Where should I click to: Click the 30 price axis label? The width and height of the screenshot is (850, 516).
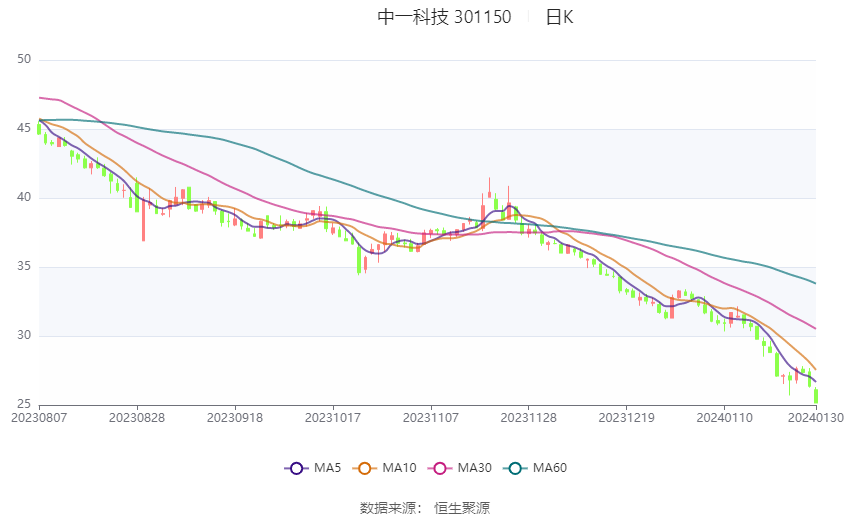[x=24, y=336]
